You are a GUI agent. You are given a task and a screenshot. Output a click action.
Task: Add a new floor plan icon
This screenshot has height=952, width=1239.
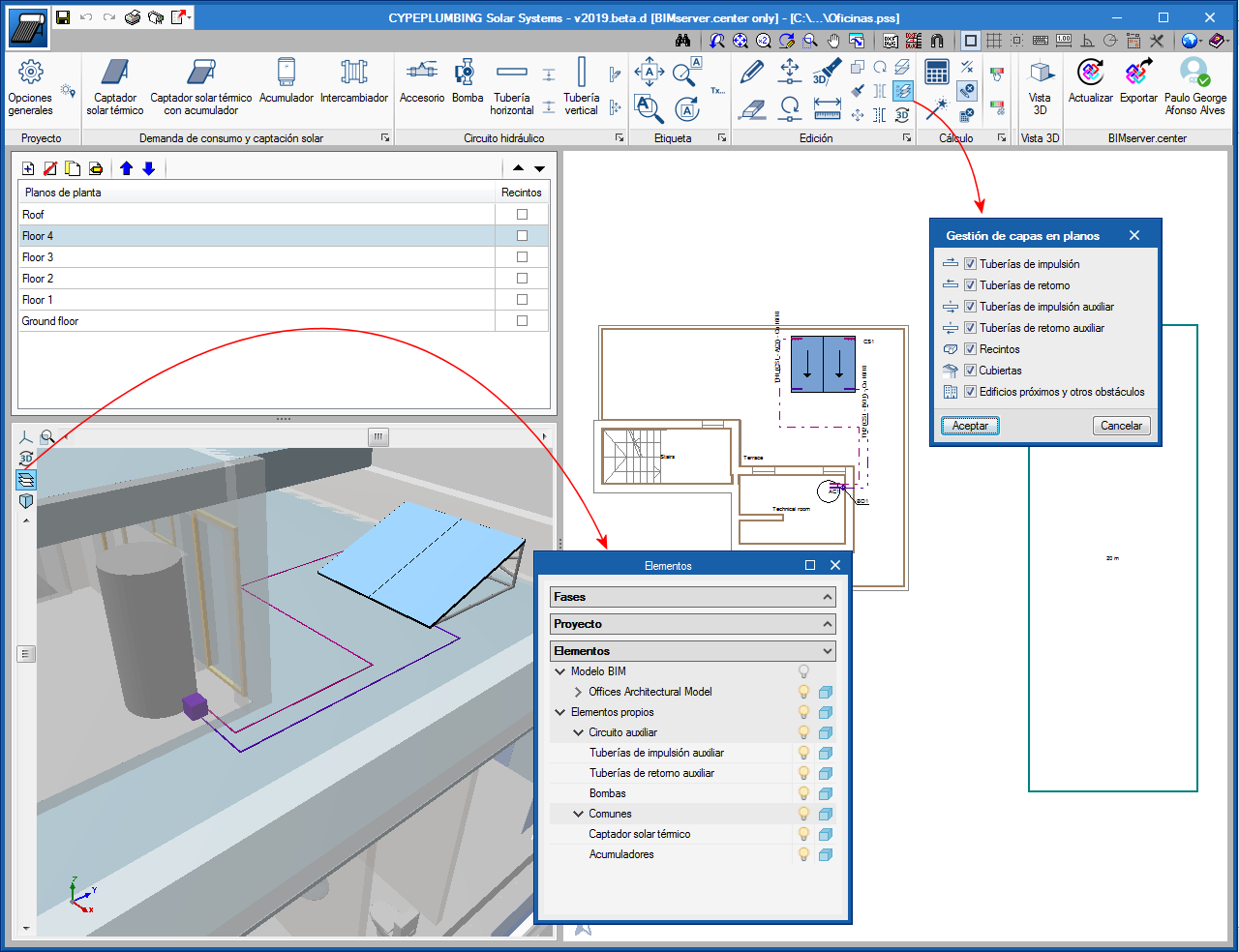pos(28,168)
